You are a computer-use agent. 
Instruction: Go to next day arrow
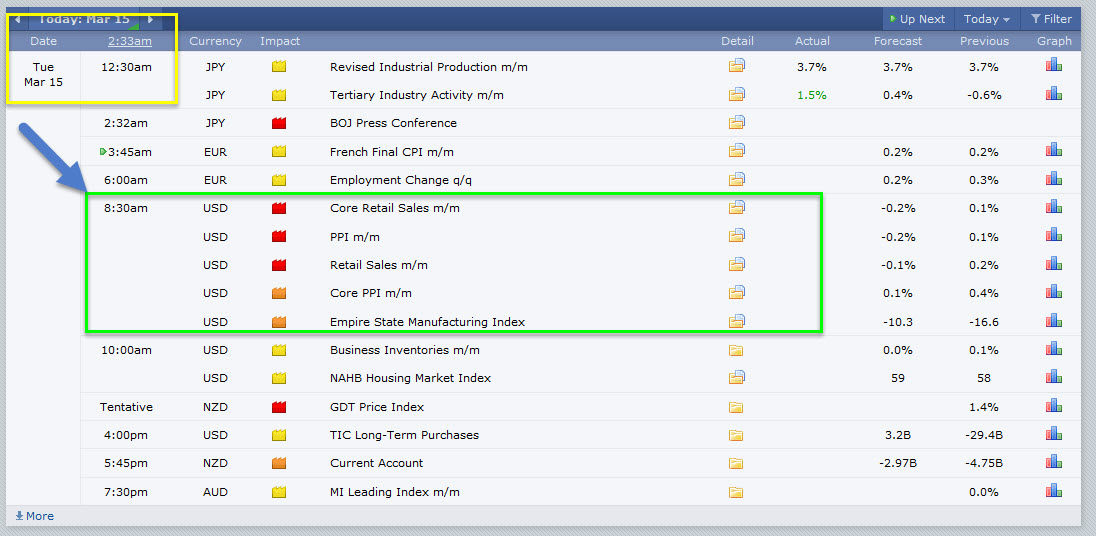[150, 20]
